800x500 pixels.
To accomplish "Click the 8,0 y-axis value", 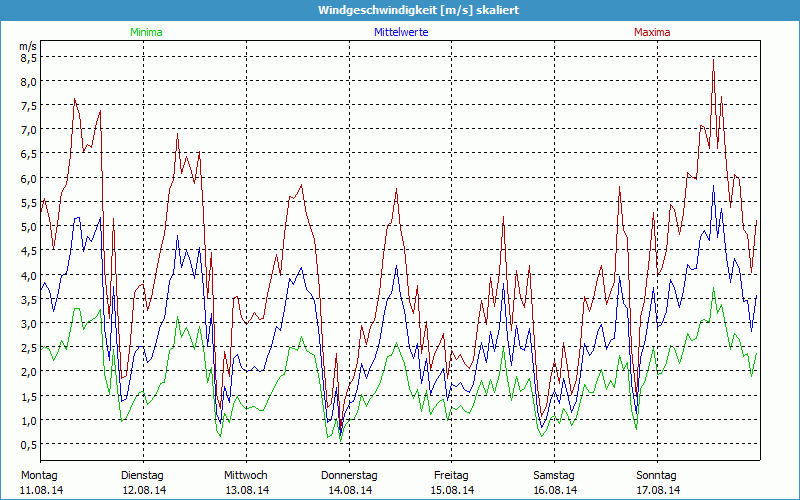I will pos(29,82).
